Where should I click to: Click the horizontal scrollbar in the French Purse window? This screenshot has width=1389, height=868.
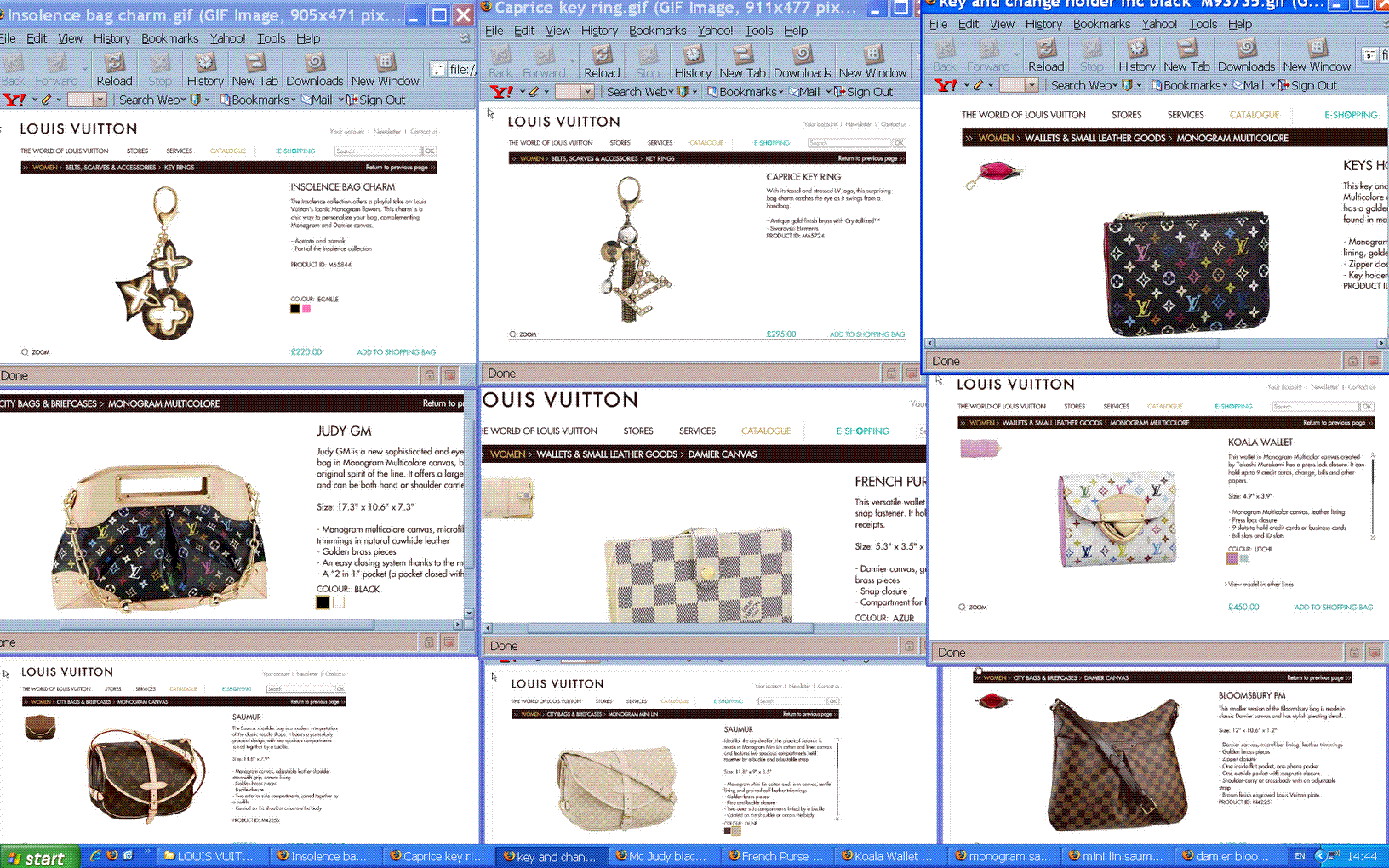click(670, 629)
